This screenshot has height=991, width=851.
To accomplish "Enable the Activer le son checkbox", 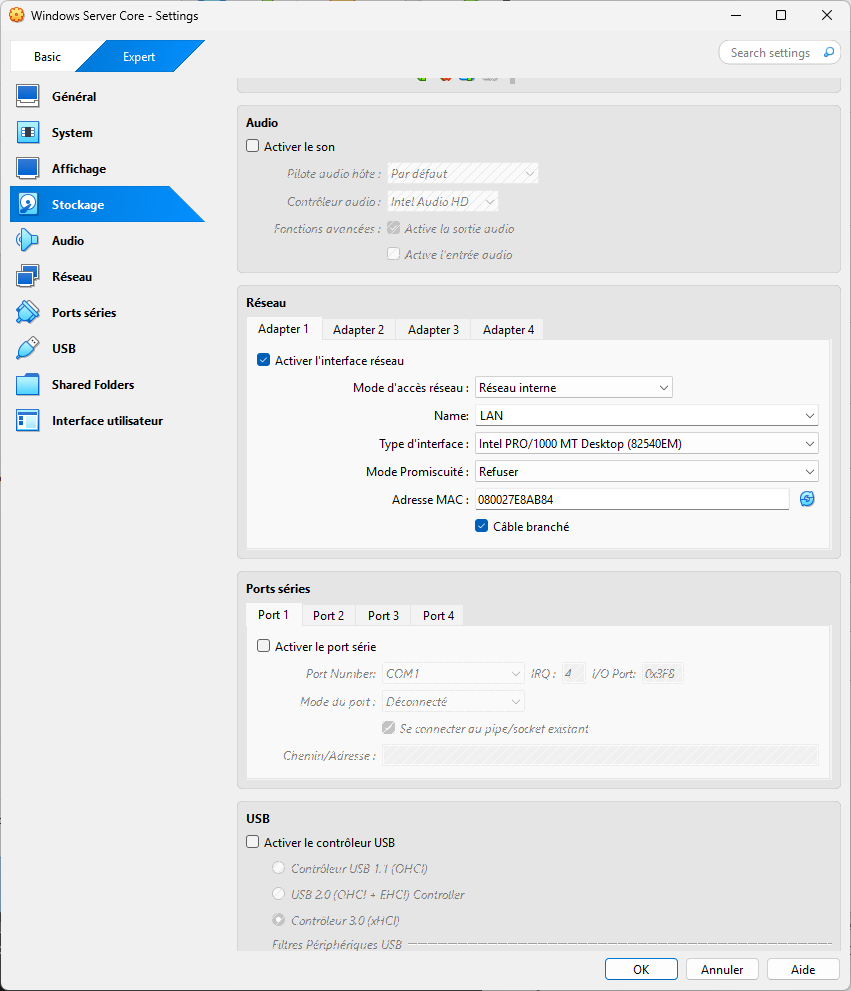I will pyautogui.click(x=253, y=146).
